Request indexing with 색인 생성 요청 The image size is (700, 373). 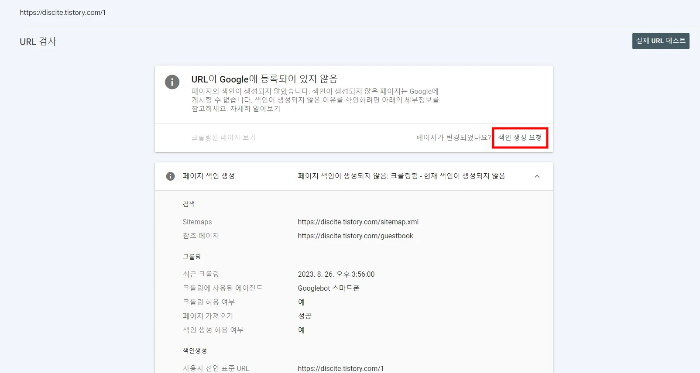(x=520, y=138)
